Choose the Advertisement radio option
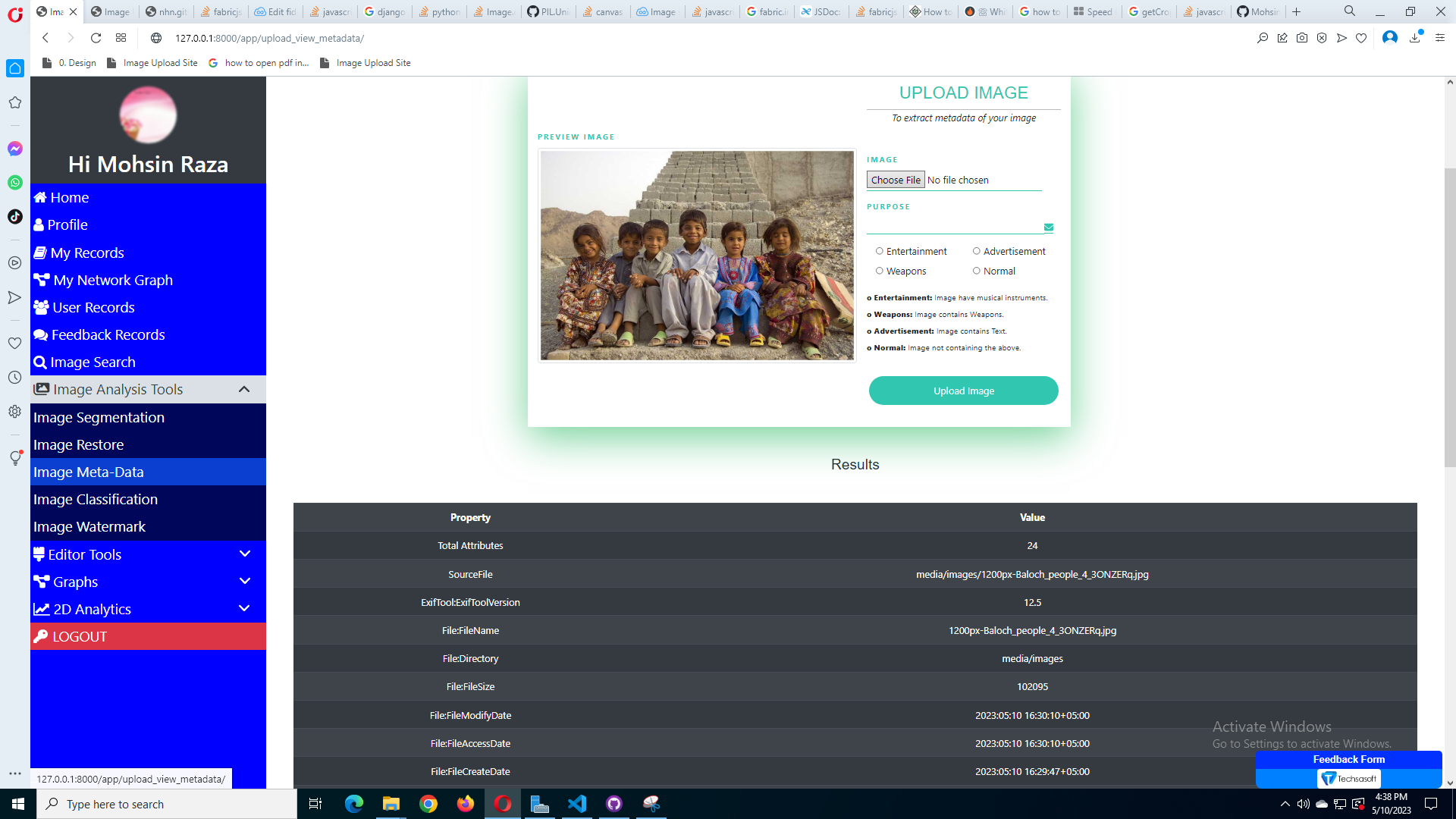The width and height of the screenshot is (1456, 819). (977, 251)
